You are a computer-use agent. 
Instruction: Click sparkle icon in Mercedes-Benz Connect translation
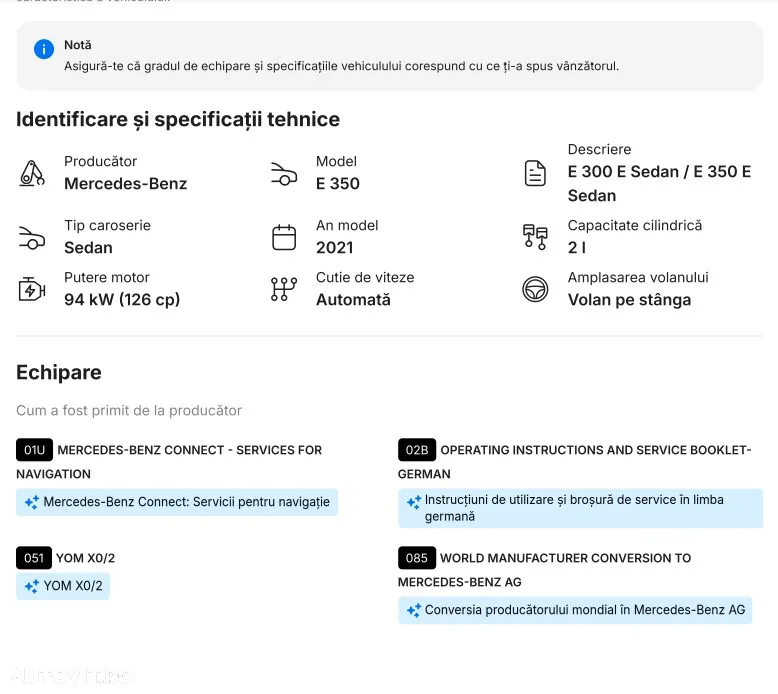(x=32, y=502)
